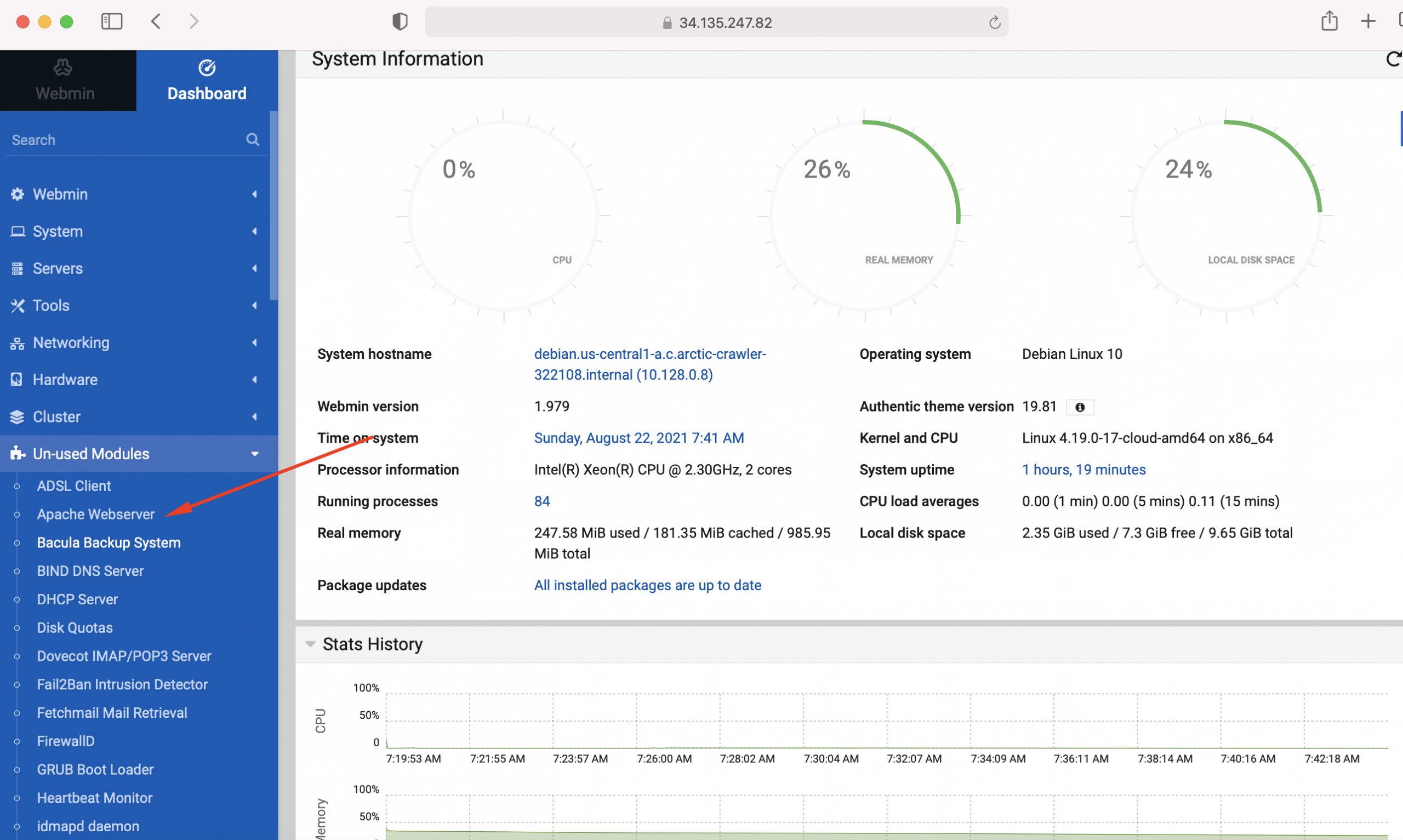Image resolution: width=1403 pixels, height=840 pixels.
Task: Click the Servers rack icon
Action: click(x=18, y=268)
